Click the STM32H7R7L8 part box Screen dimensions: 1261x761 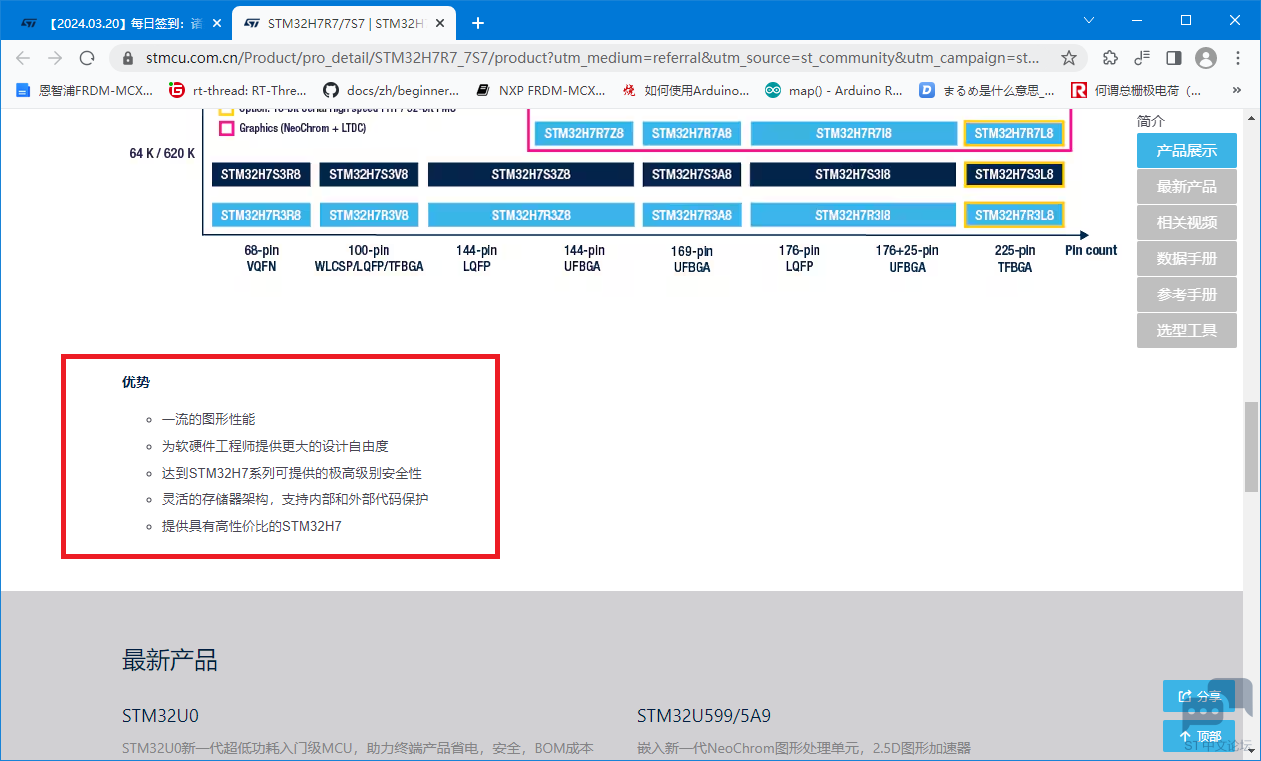tap(1014, 133)
